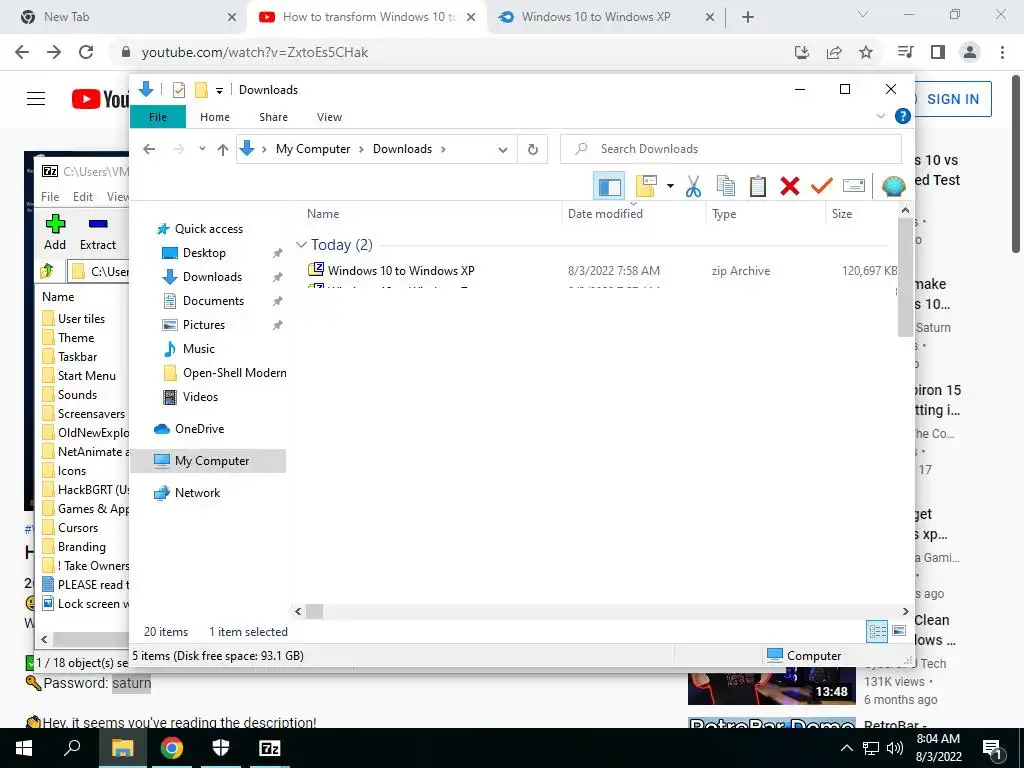Click Properties checkmark icon in Explorer title bar
This screenshot has height=768, width=1024.
(x=178, y=90)
